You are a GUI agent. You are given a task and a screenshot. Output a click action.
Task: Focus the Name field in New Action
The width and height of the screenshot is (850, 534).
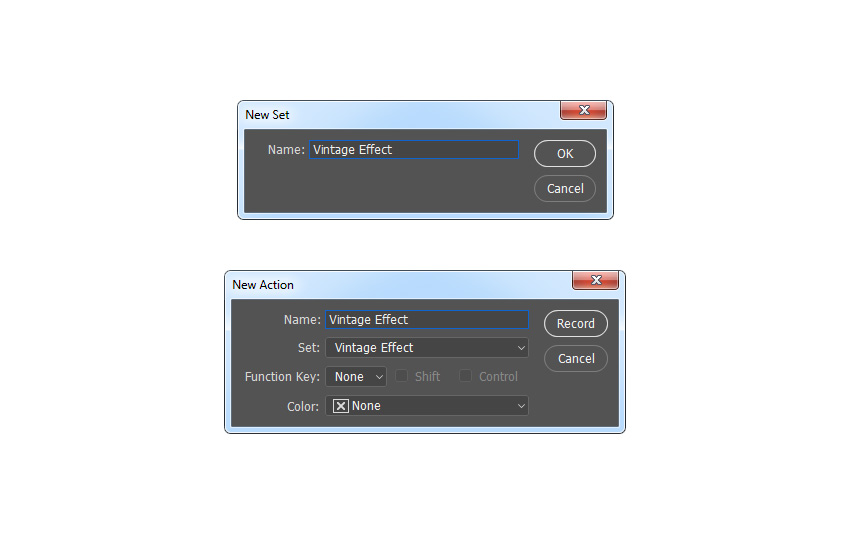click(427, 320)
